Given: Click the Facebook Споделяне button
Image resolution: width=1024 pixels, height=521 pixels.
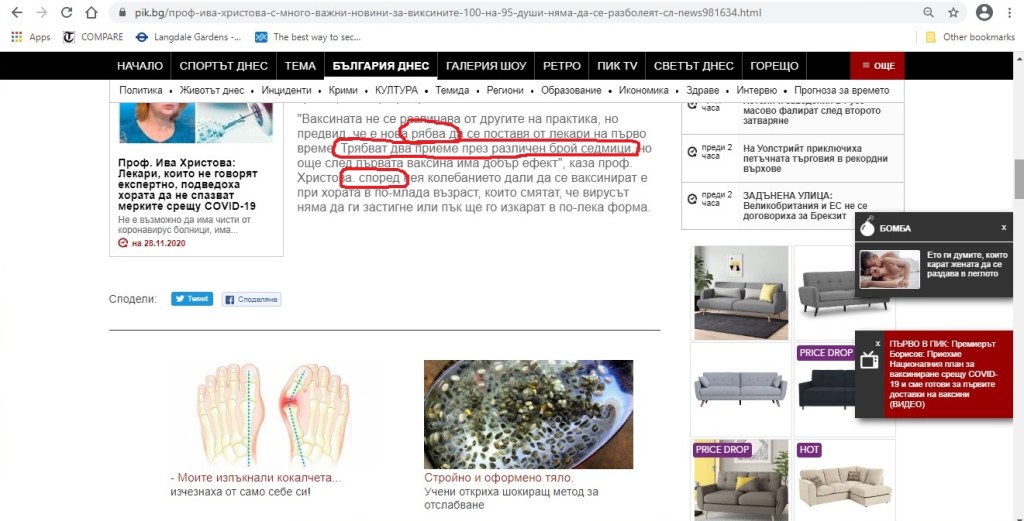Looking at the screenshot, I should [x=251, y=299].
